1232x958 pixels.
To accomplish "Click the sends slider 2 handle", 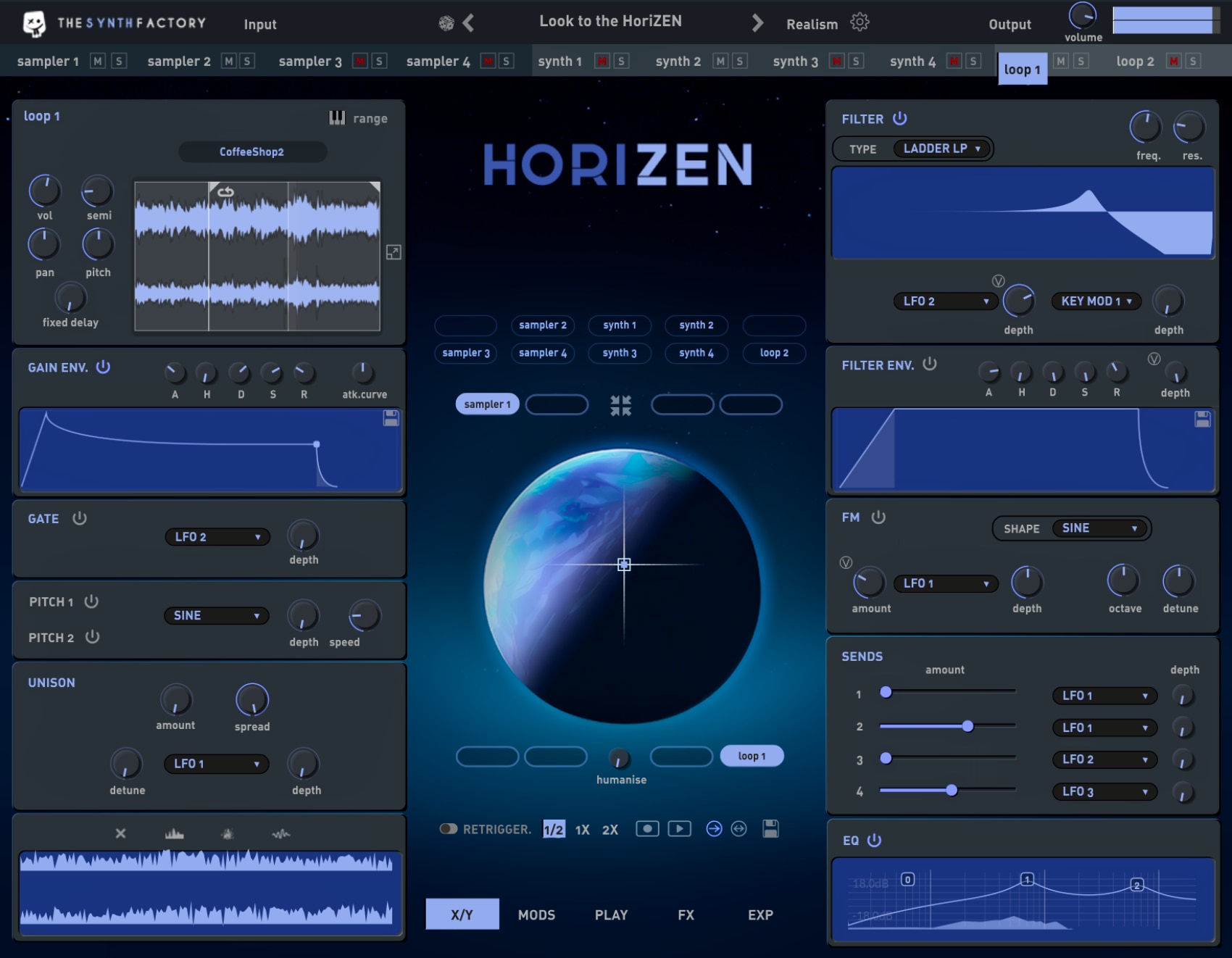I will tap(967, 726).
